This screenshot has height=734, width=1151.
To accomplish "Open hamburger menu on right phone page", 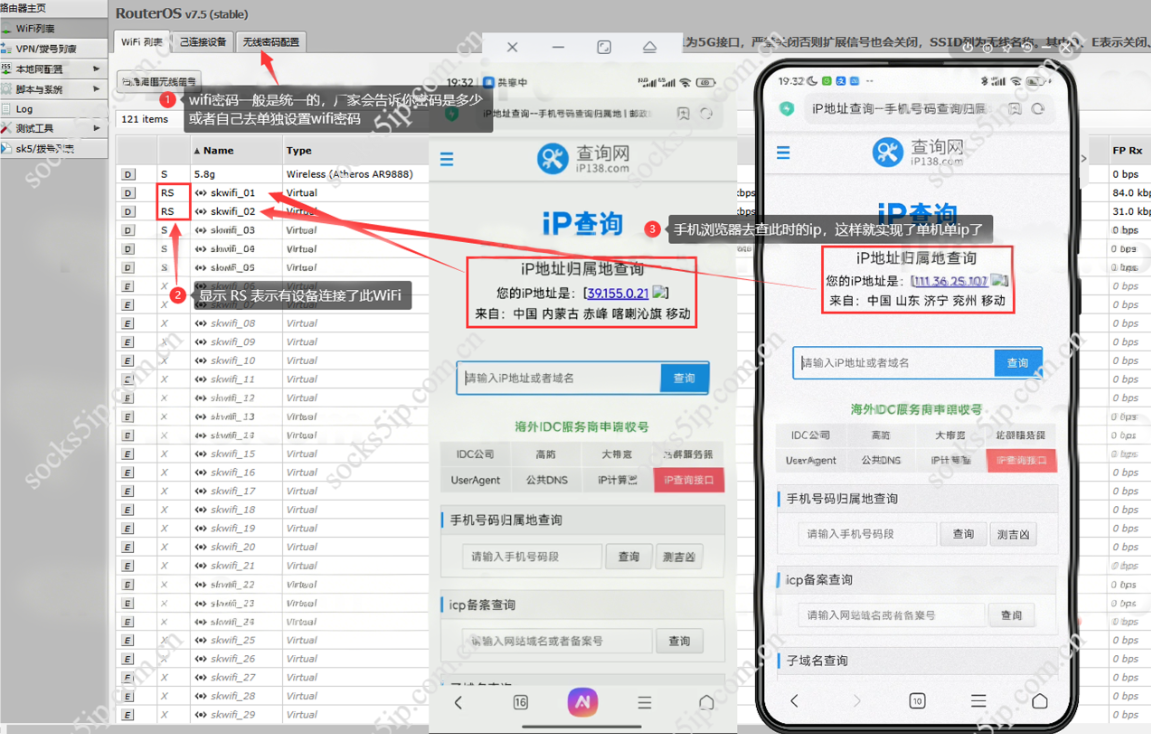I will coord(783,153).
